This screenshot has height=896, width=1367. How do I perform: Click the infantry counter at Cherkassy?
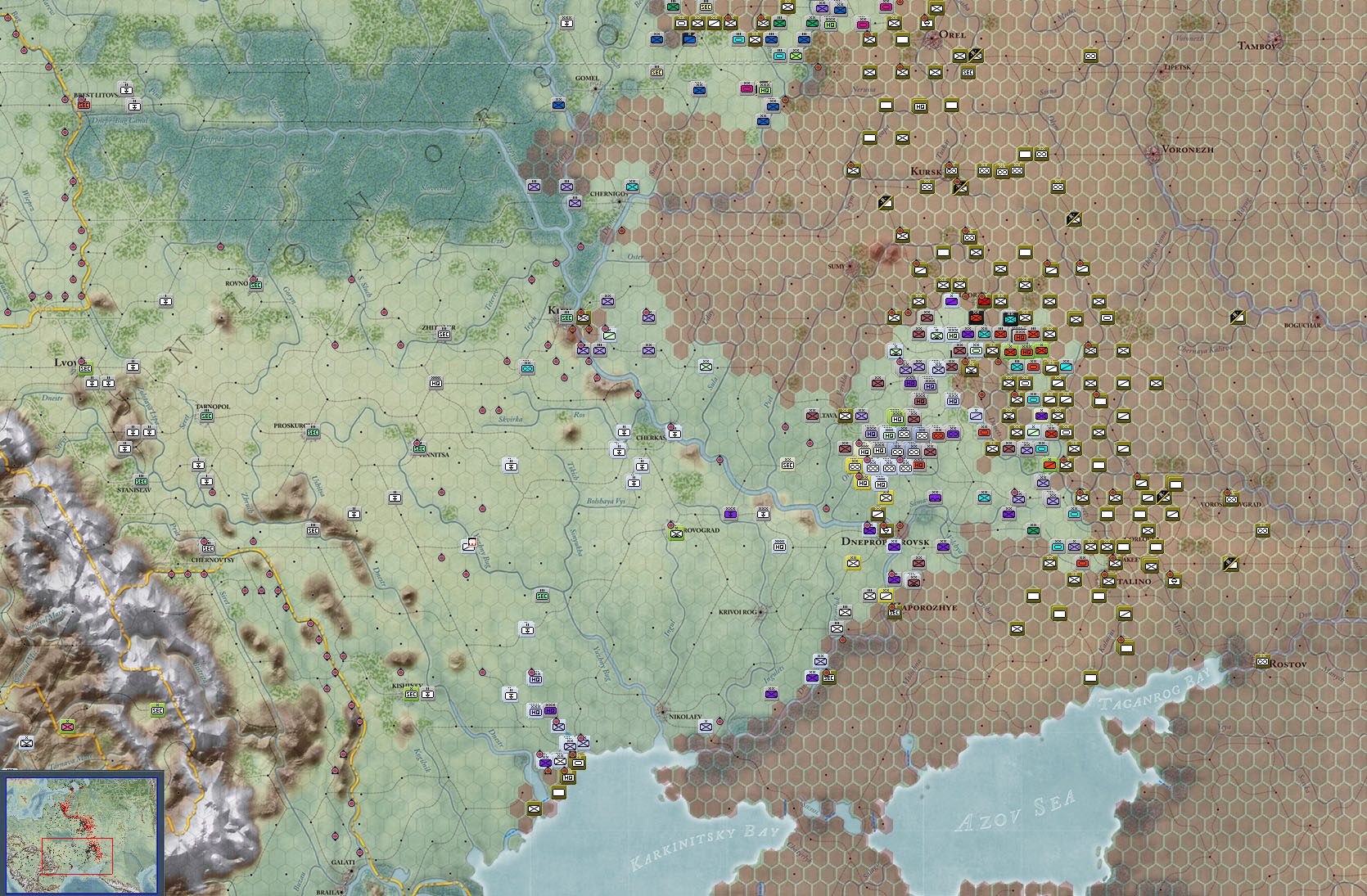point(674,432)
